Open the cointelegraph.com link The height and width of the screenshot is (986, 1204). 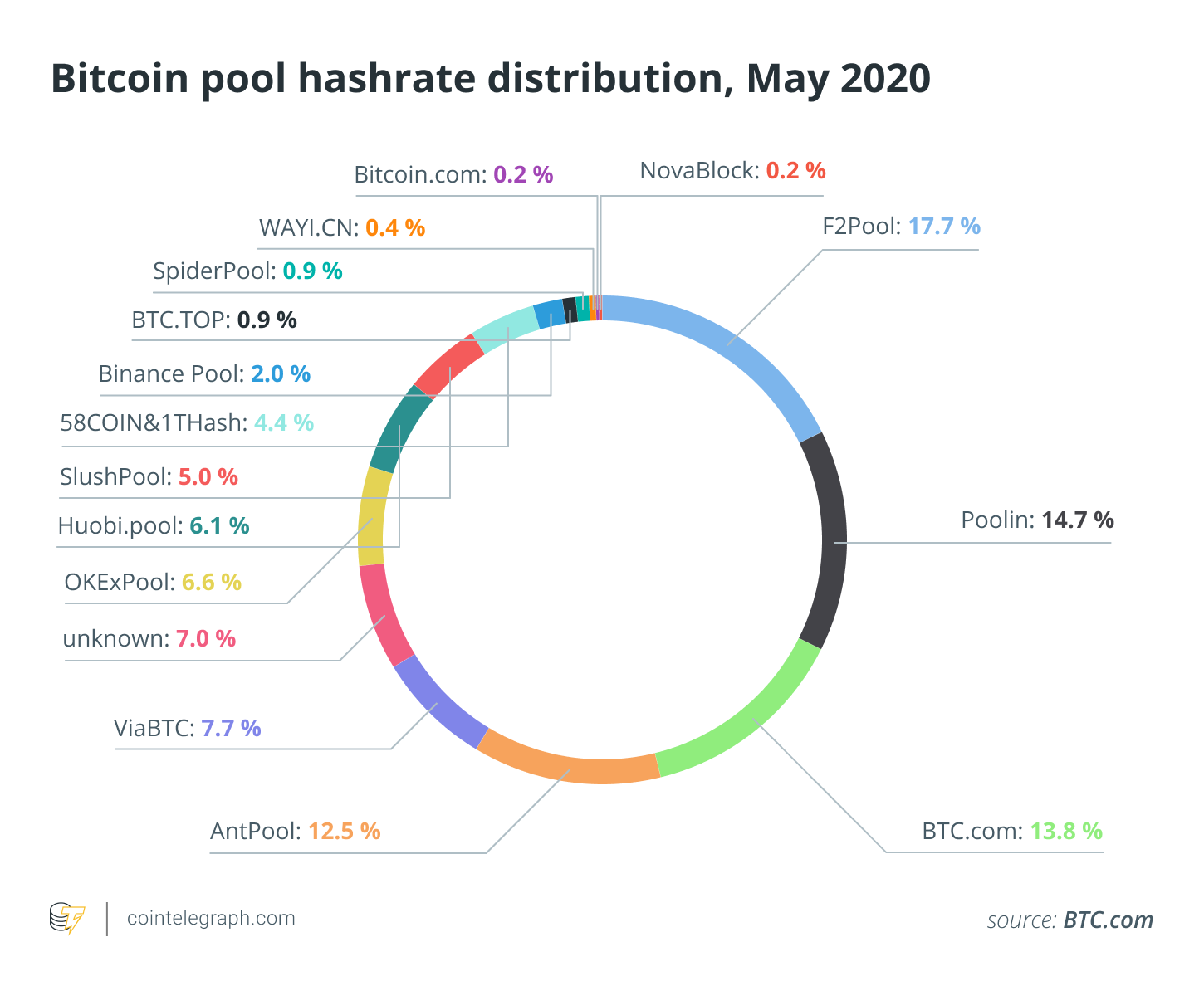(x=211, y=919)
